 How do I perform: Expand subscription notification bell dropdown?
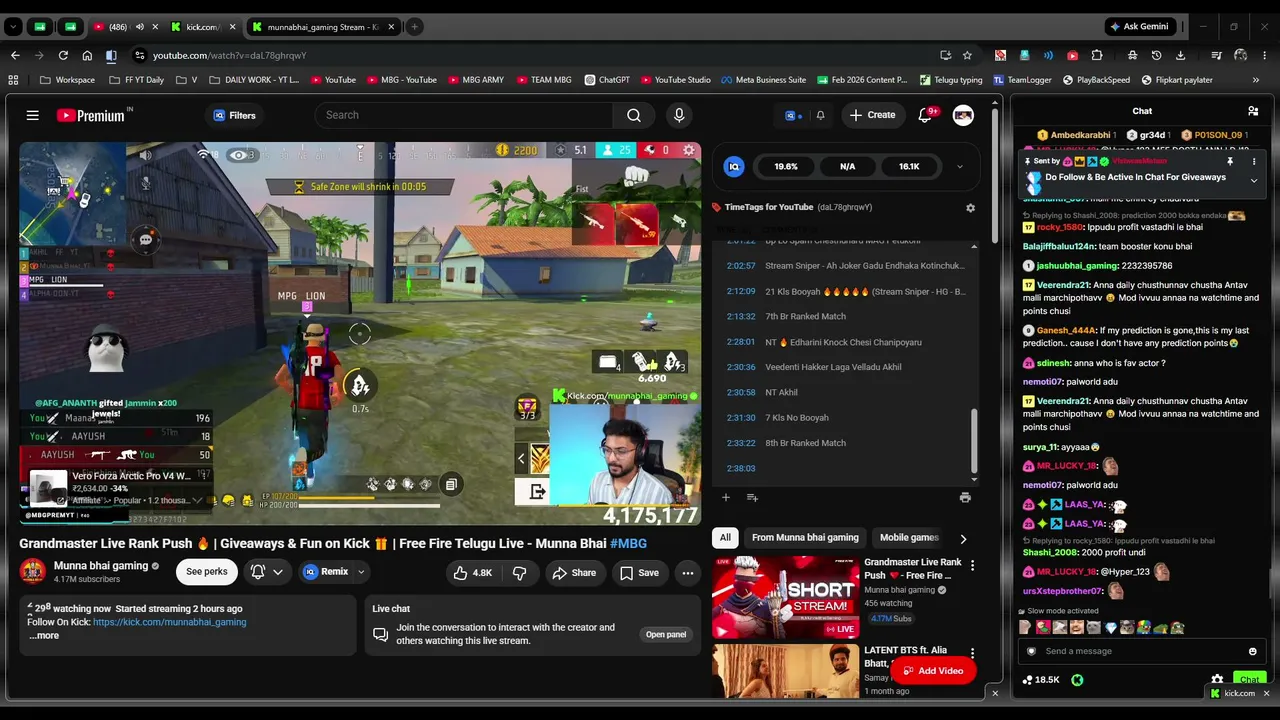(x=267, y=572)
